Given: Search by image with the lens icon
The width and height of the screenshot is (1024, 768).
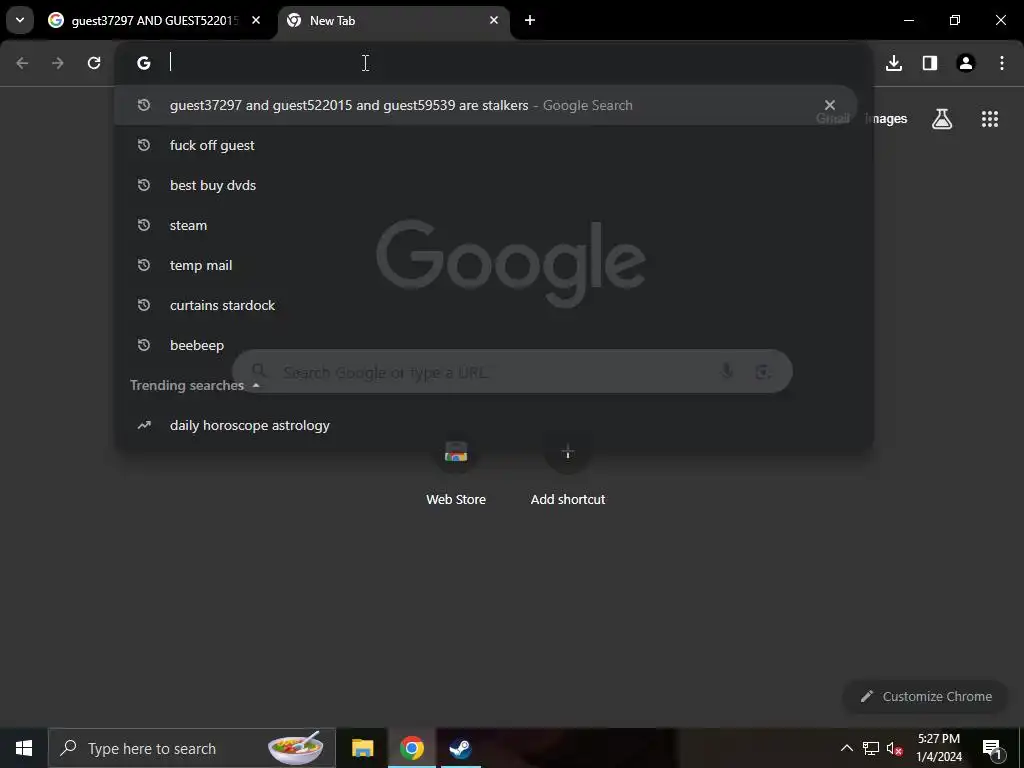Looking at the screenshot, I should pos(762,372).
